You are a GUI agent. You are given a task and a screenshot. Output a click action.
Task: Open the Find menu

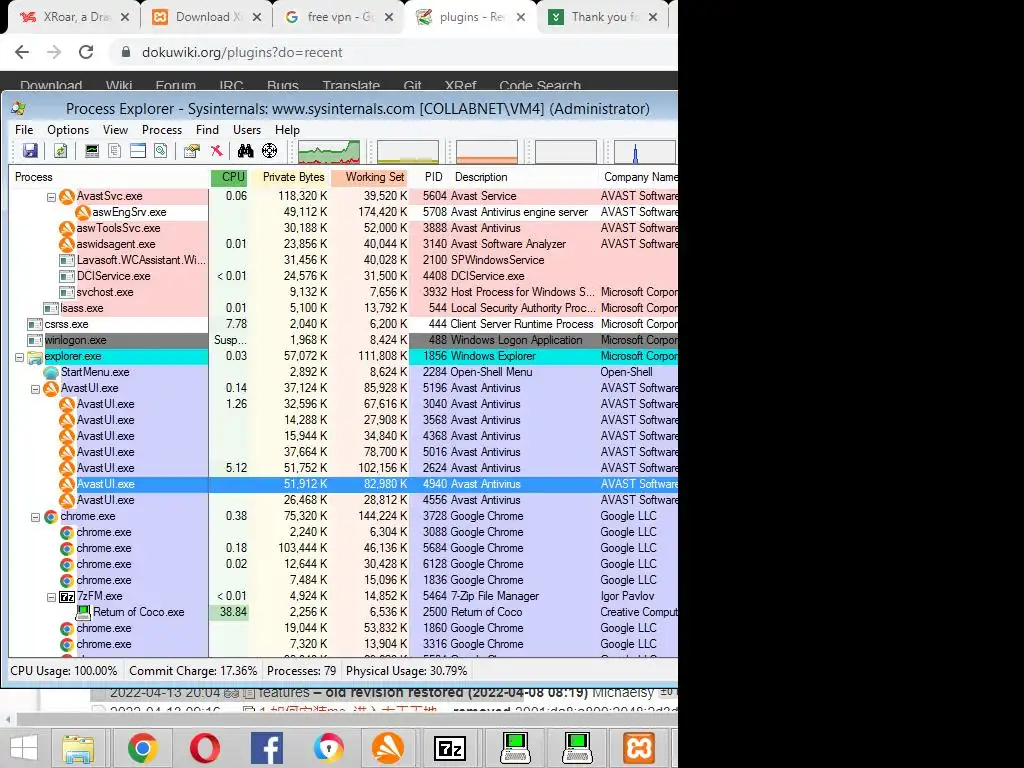click(208, 130)
